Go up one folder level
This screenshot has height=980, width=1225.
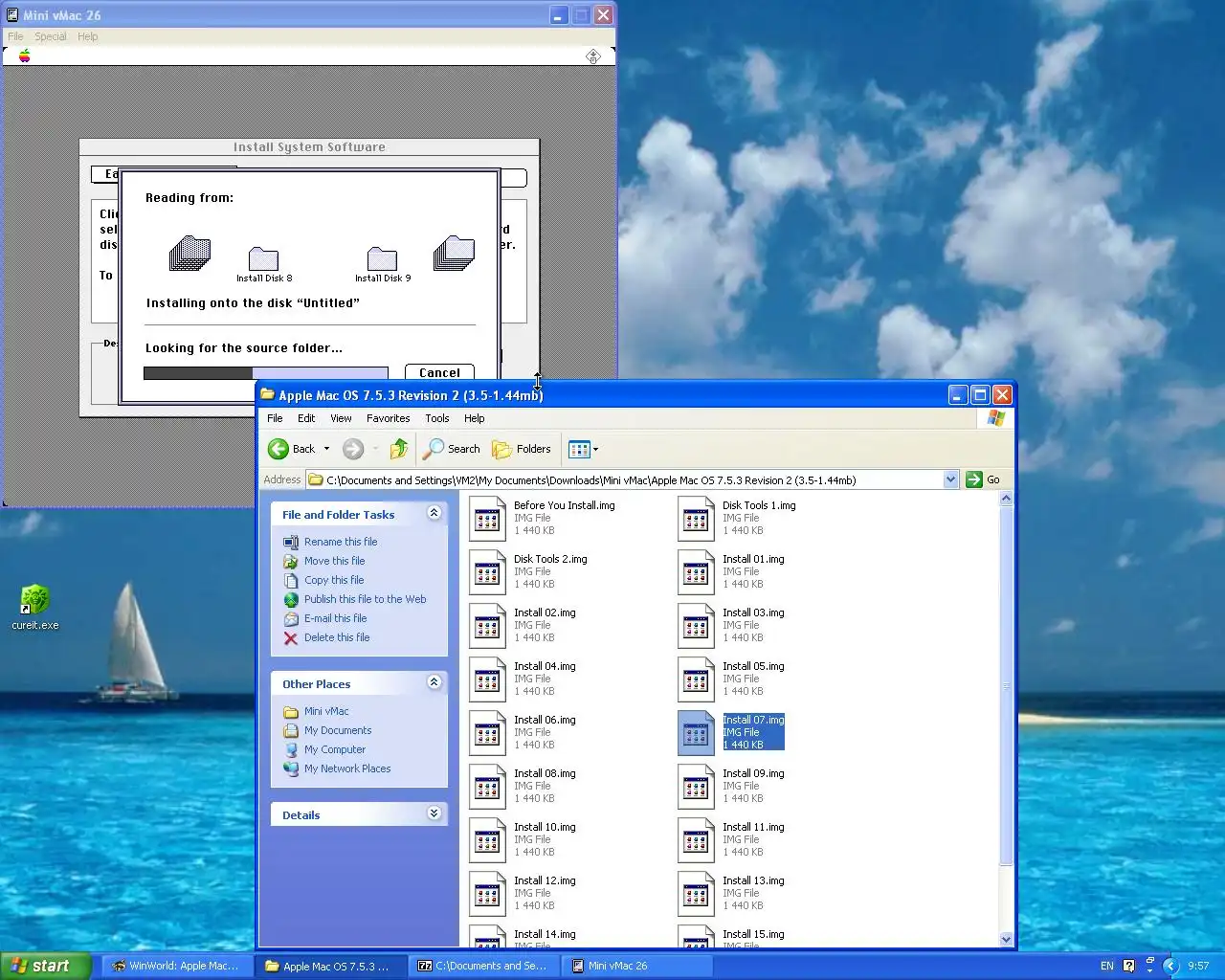(399, 449)
